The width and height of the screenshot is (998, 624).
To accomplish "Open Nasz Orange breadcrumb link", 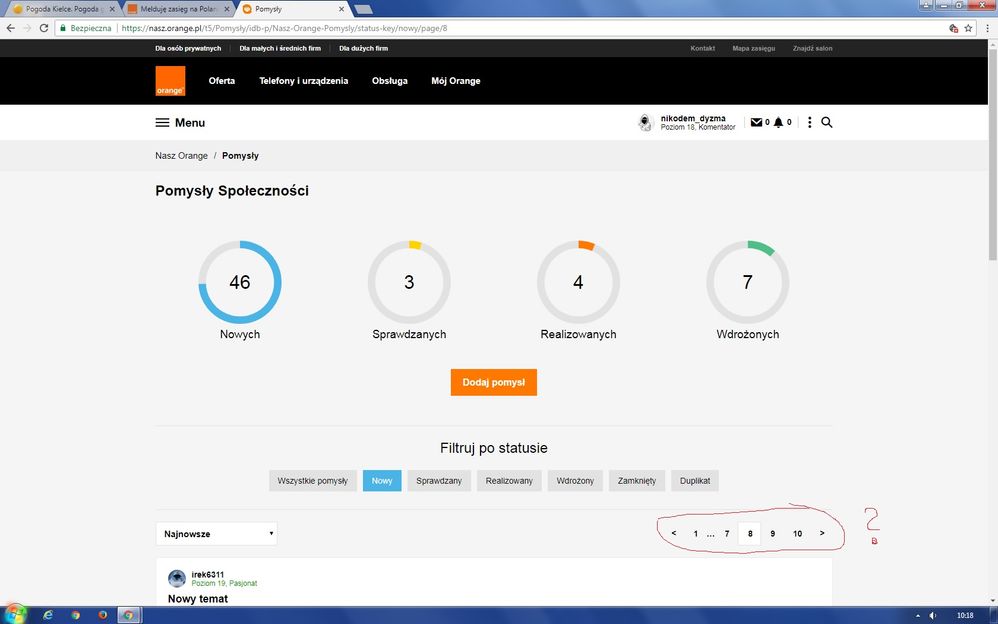I will tap(181, 156).
